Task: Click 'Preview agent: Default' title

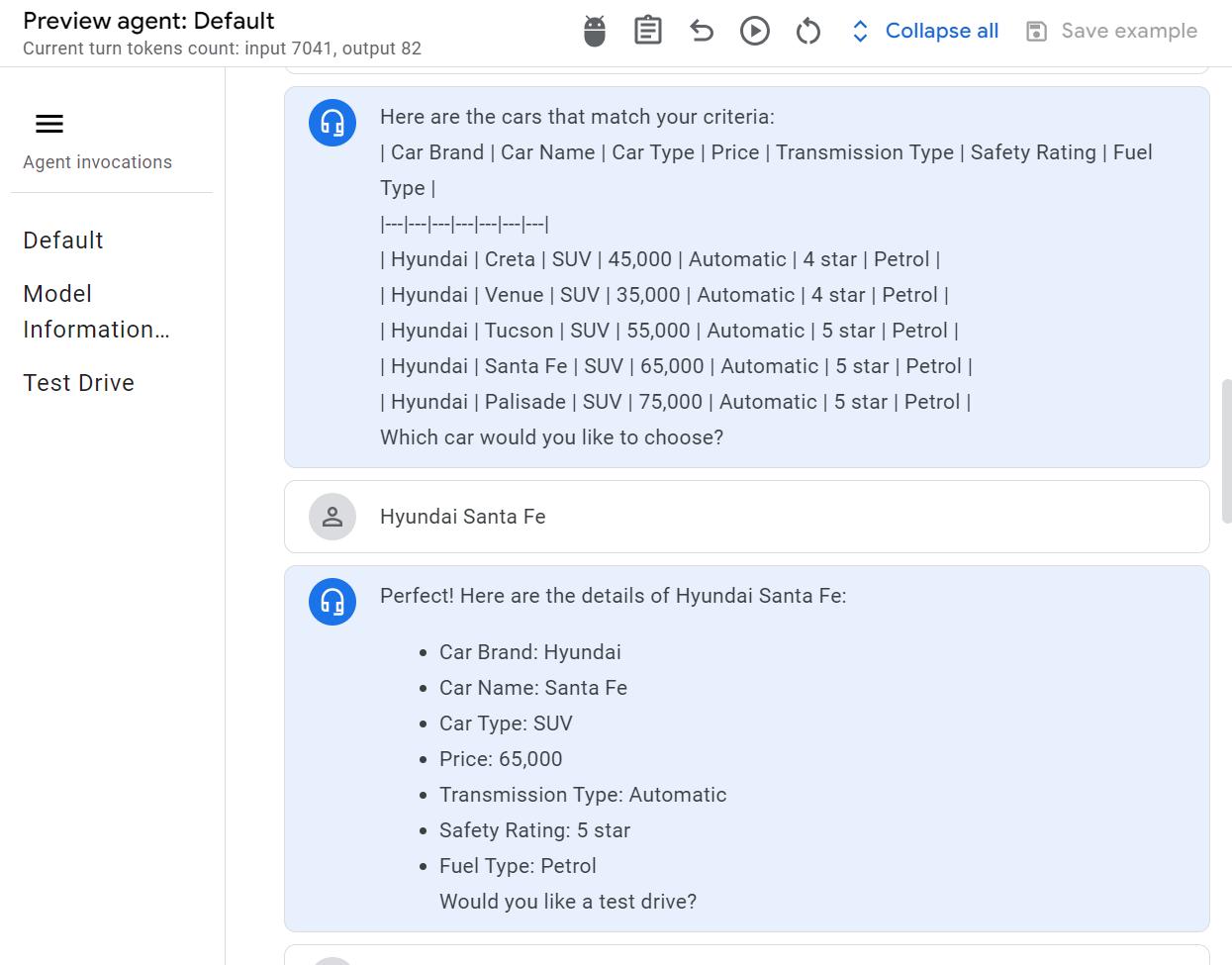Action: click(x=148, y=21)
